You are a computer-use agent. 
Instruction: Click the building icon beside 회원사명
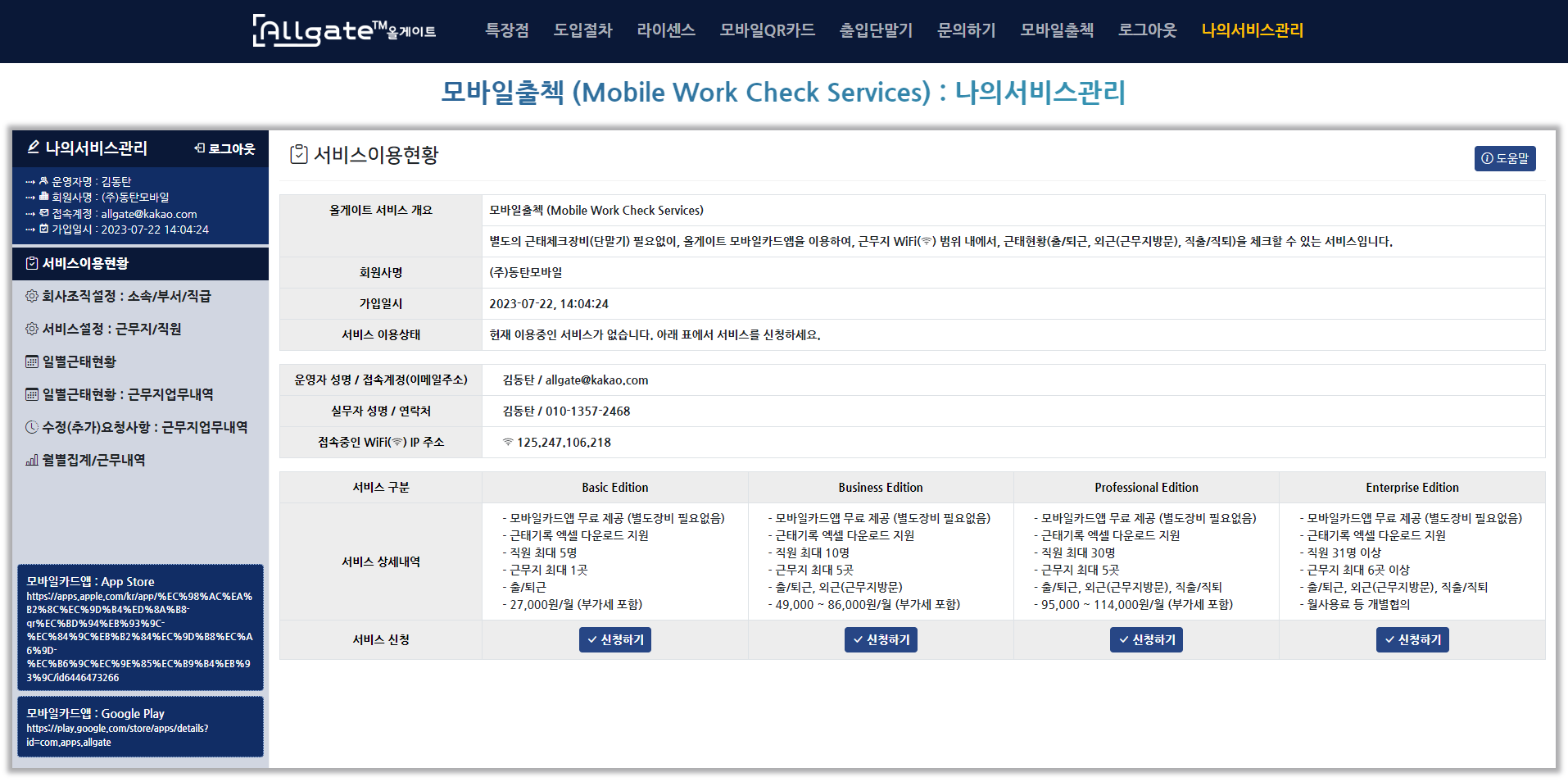44,197
